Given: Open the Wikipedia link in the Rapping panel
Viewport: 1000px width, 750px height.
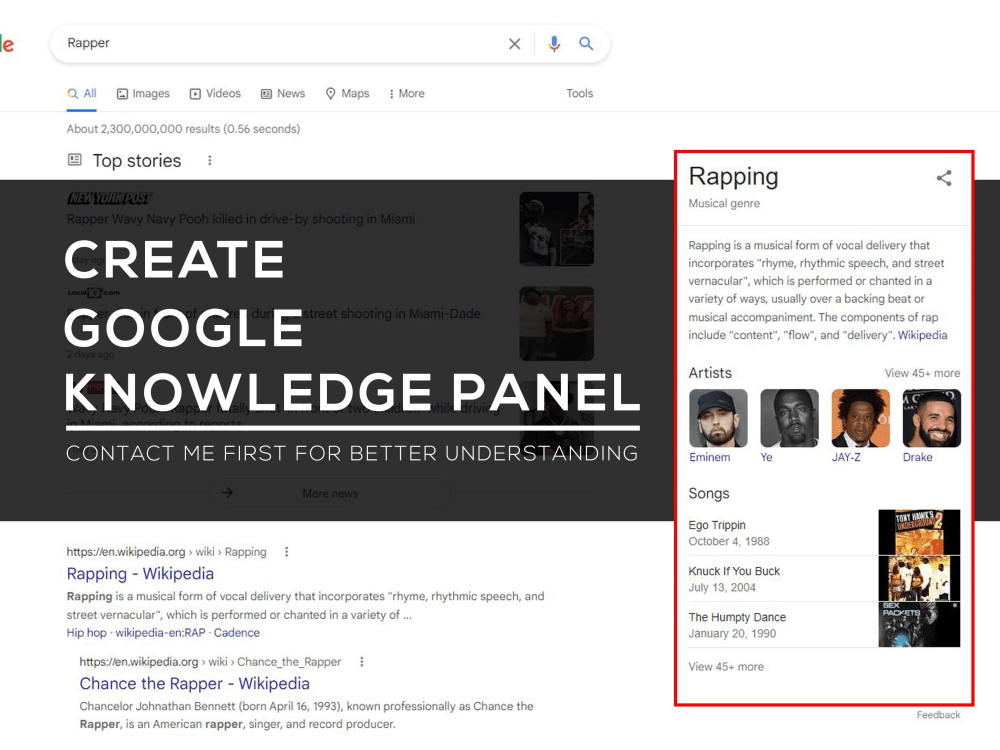Looking at the screenshot, I should [922, 335].
